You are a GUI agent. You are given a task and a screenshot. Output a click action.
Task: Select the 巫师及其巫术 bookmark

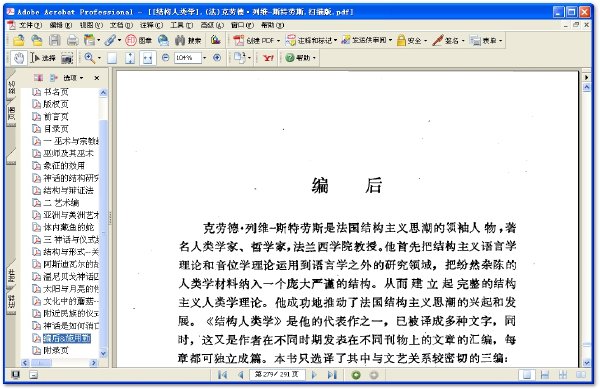(x=68, y=153)
